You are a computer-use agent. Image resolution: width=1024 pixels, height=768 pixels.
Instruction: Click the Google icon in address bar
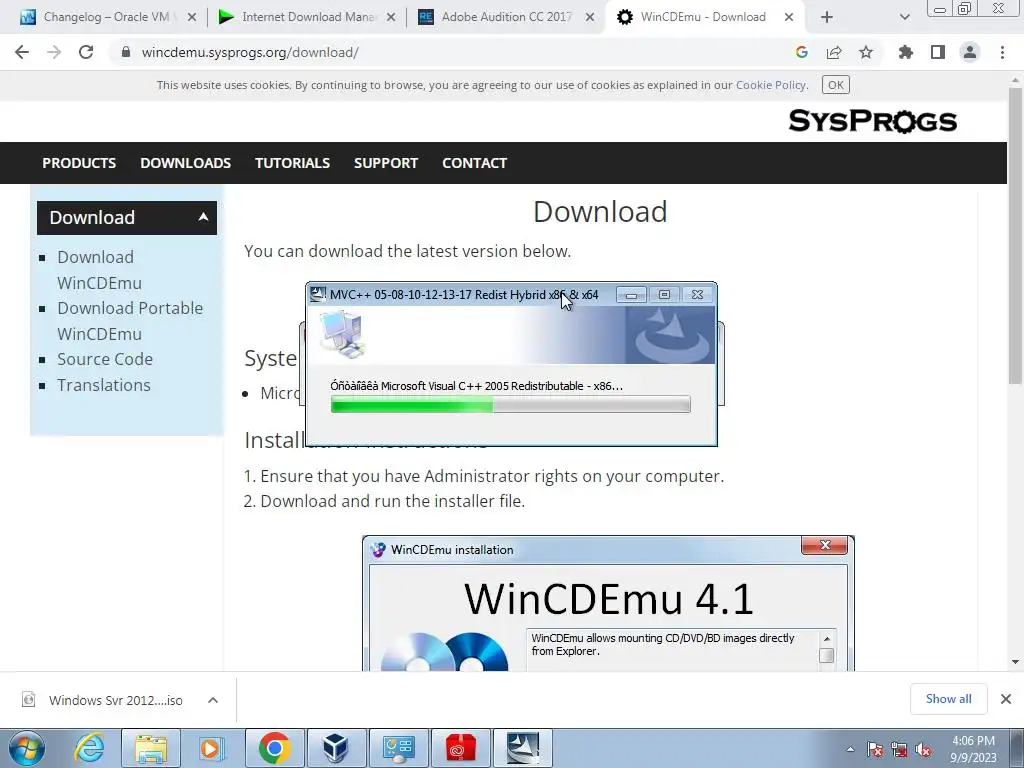[x=802, y=52]
